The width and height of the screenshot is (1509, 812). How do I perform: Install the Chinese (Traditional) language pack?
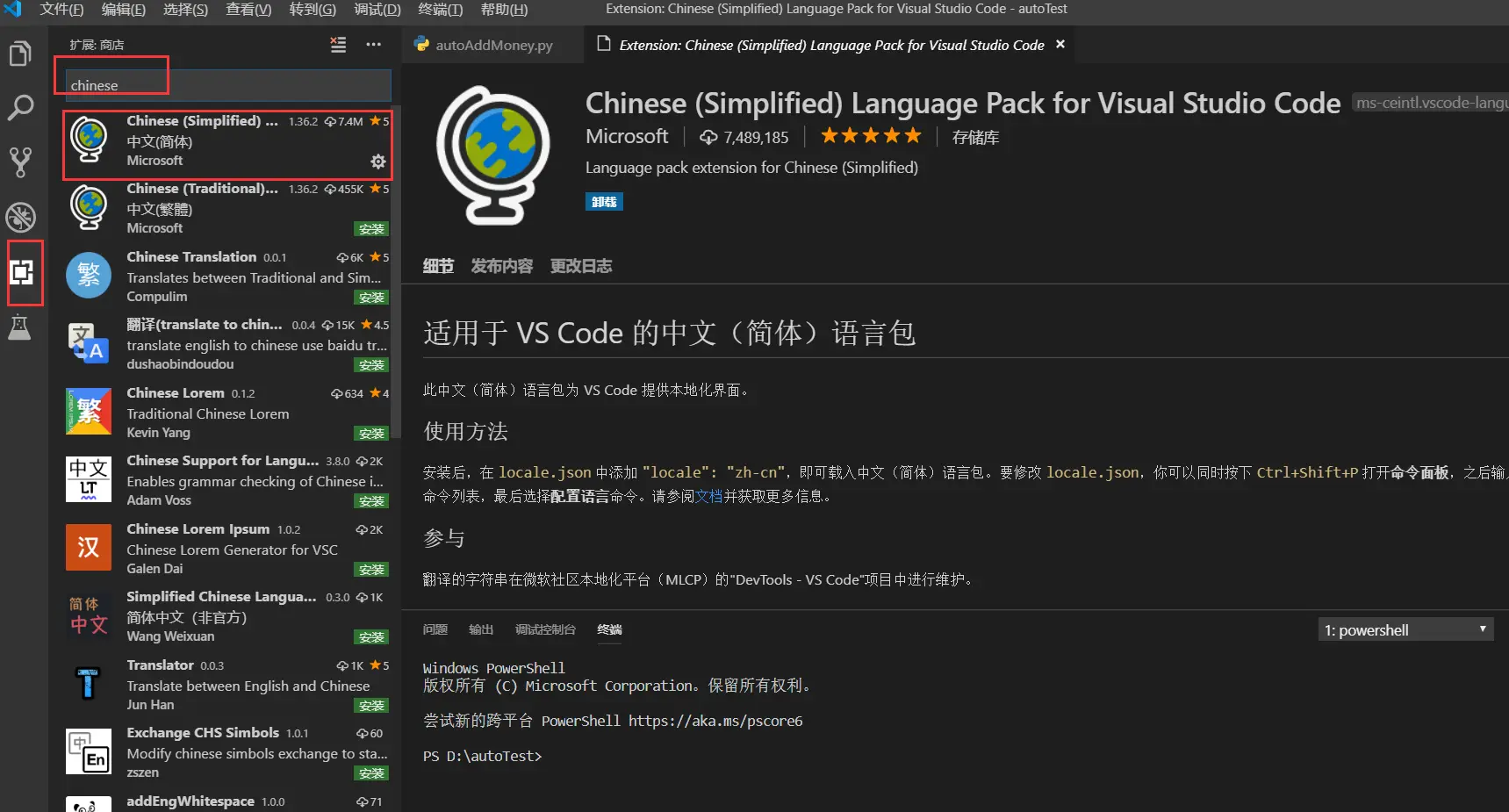(372, 229)
